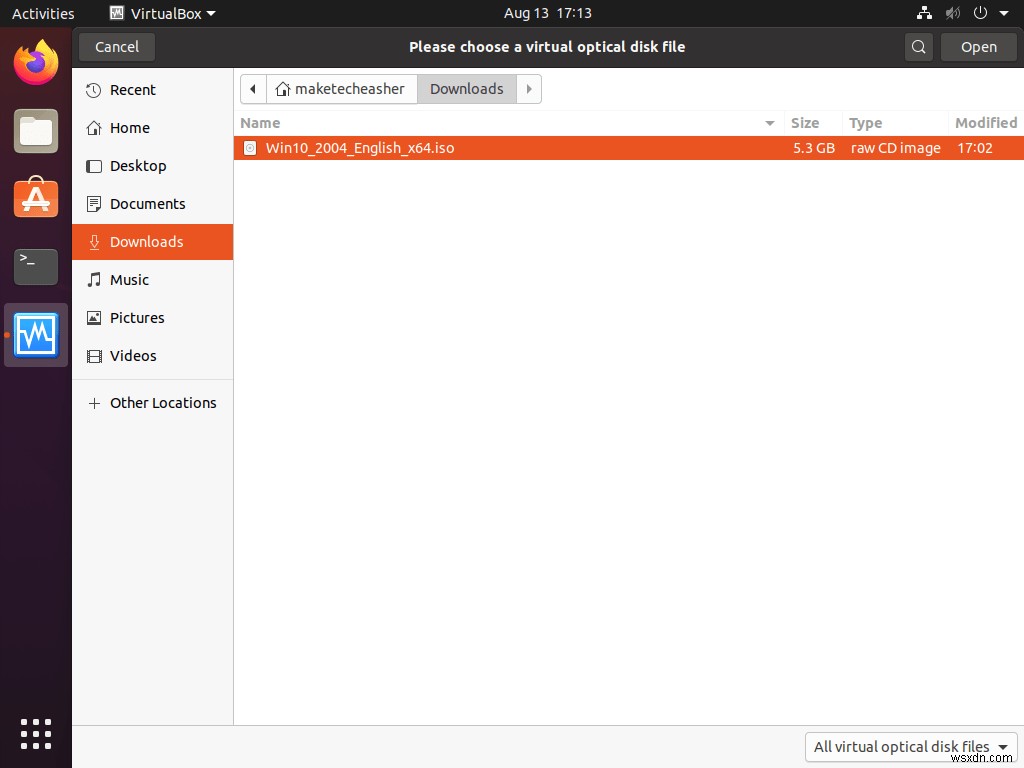This screenshot has width=1024, height=768.
Task: Open Firefox from the dock
Action: click(x=35, y=62)
